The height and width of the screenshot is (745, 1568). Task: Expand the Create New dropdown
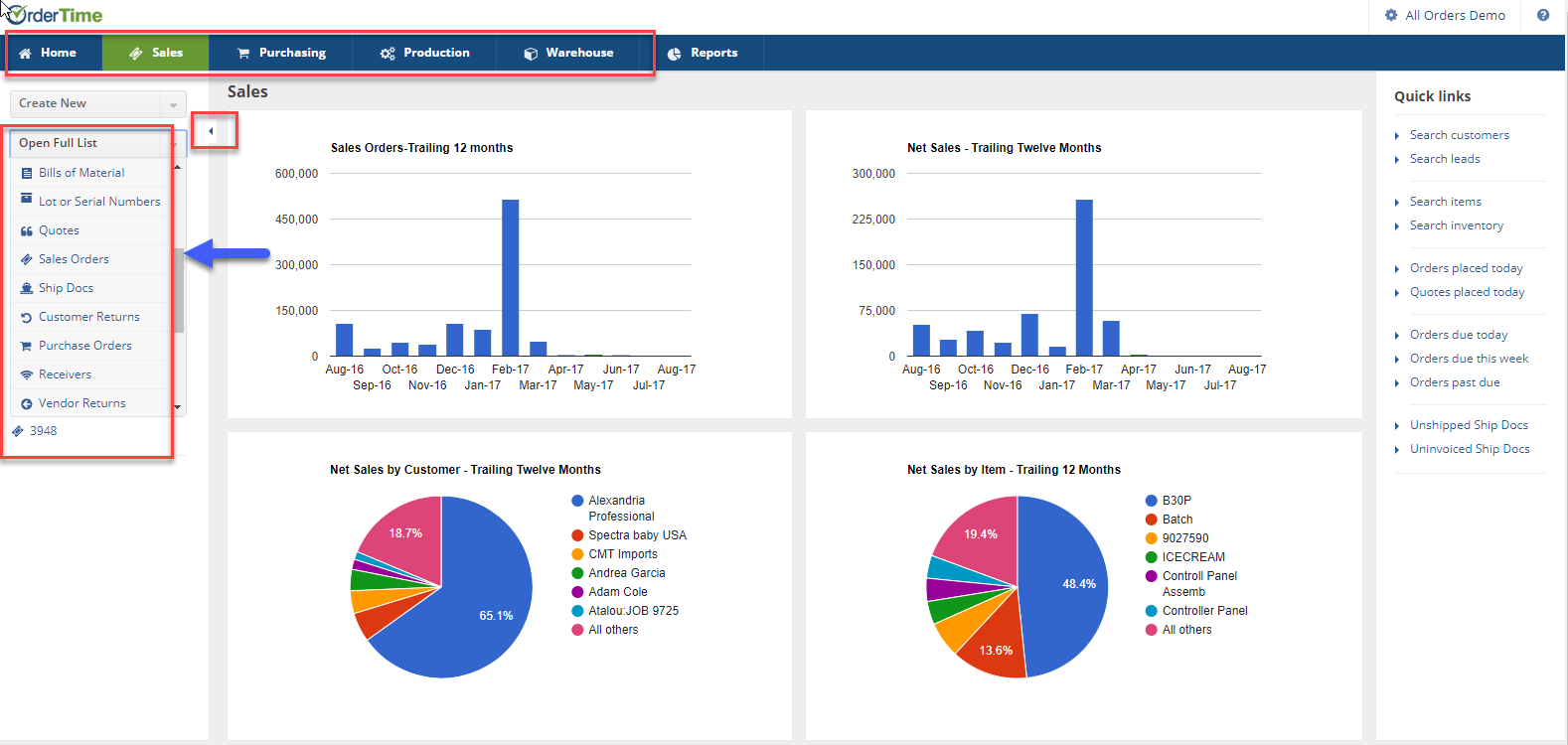pos(173,104)
